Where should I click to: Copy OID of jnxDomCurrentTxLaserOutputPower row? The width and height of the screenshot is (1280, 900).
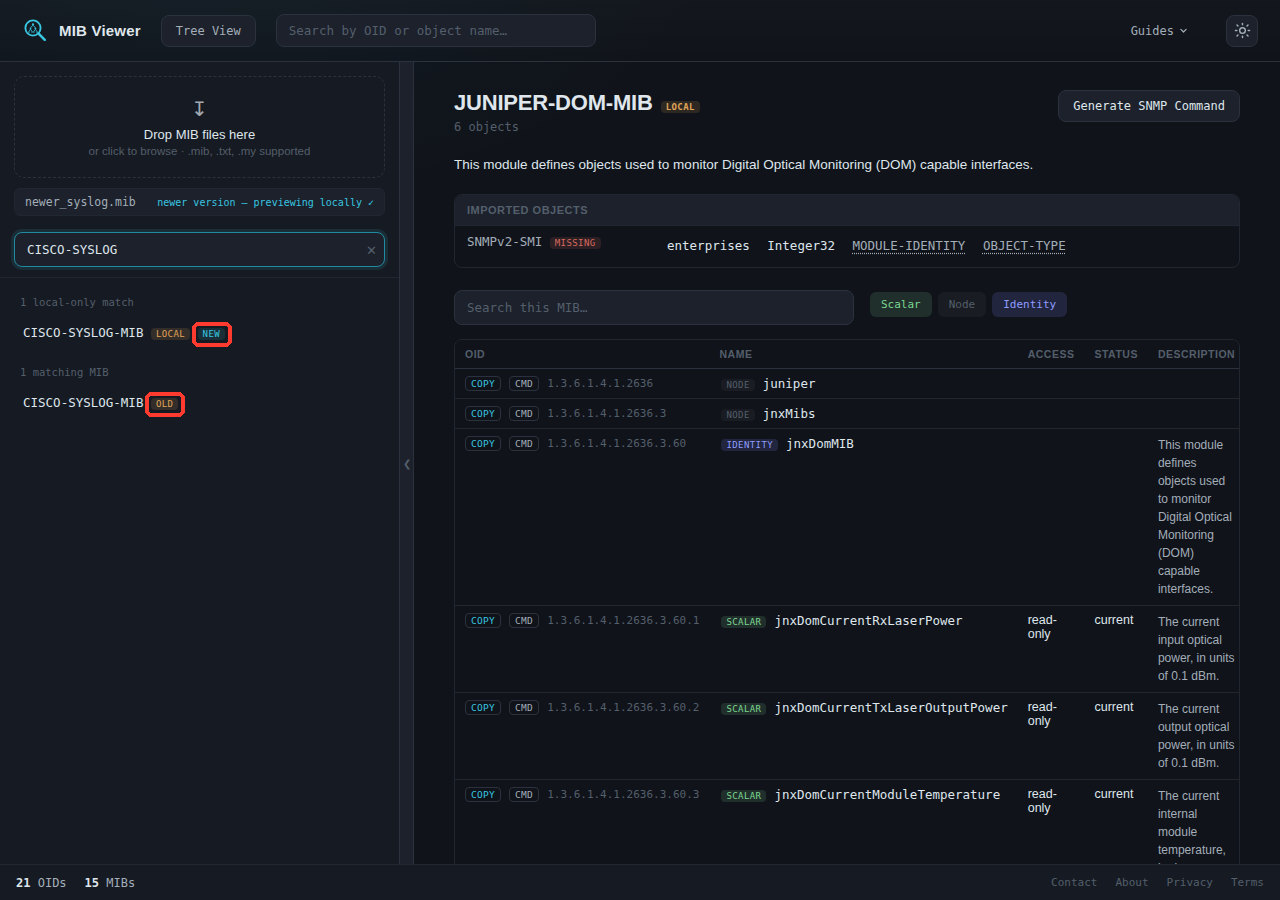(483, 707)
